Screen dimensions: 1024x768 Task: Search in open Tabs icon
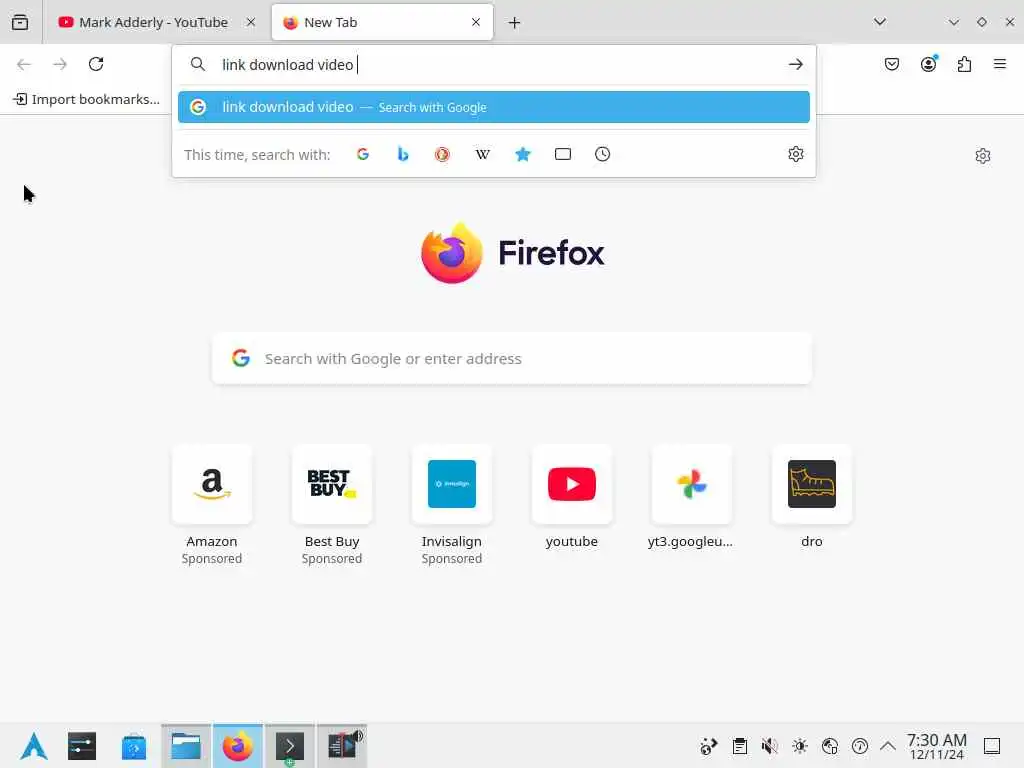click(563, 154)
